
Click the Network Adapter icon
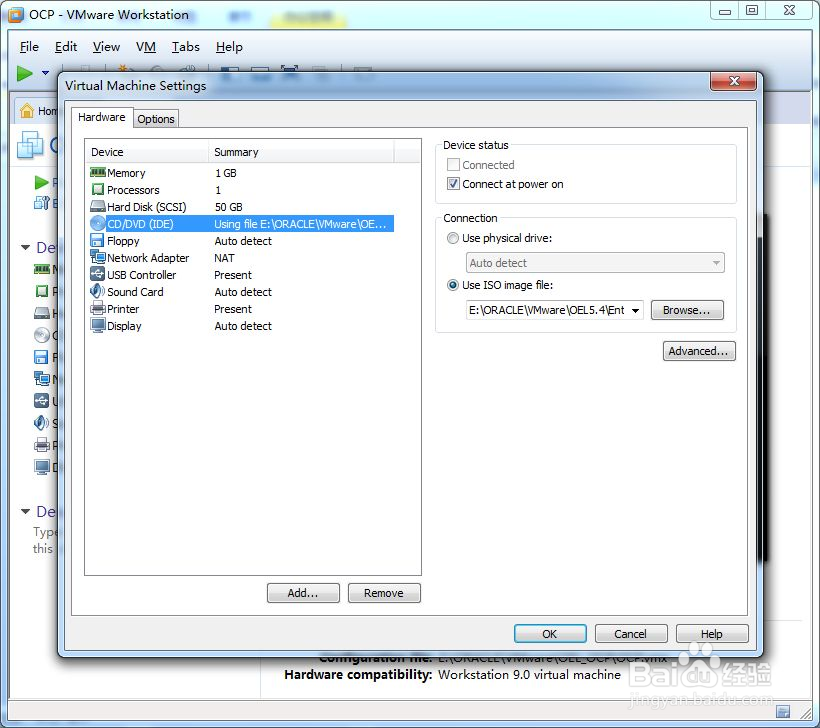(98, 257)
